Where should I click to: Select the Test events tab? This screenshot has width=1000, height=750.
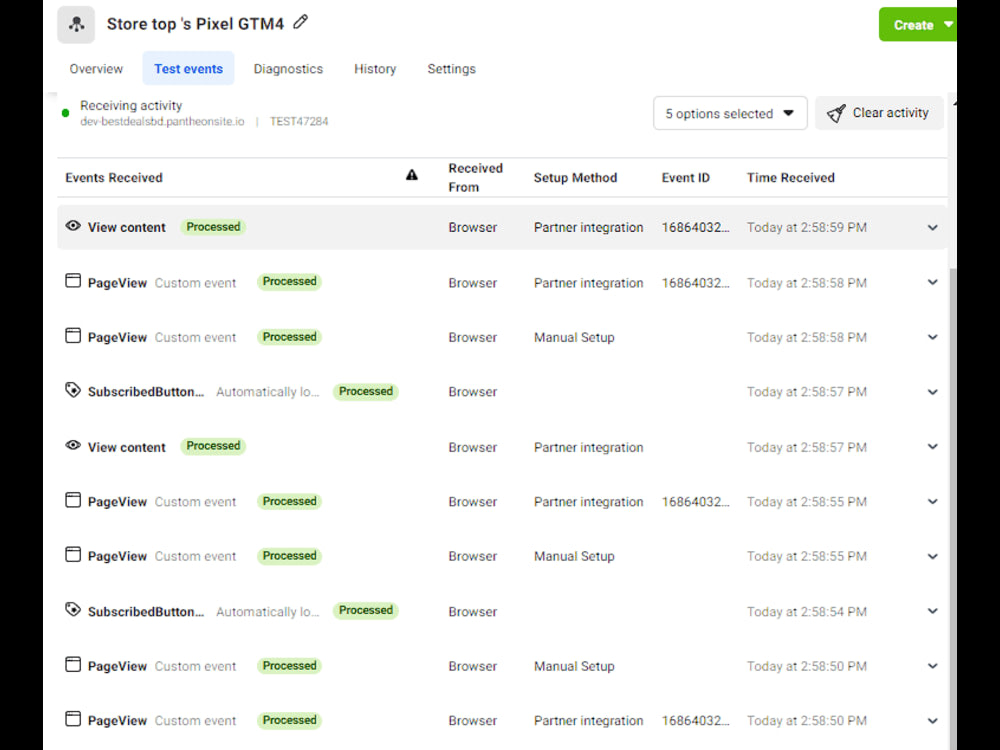coord(188,69)
